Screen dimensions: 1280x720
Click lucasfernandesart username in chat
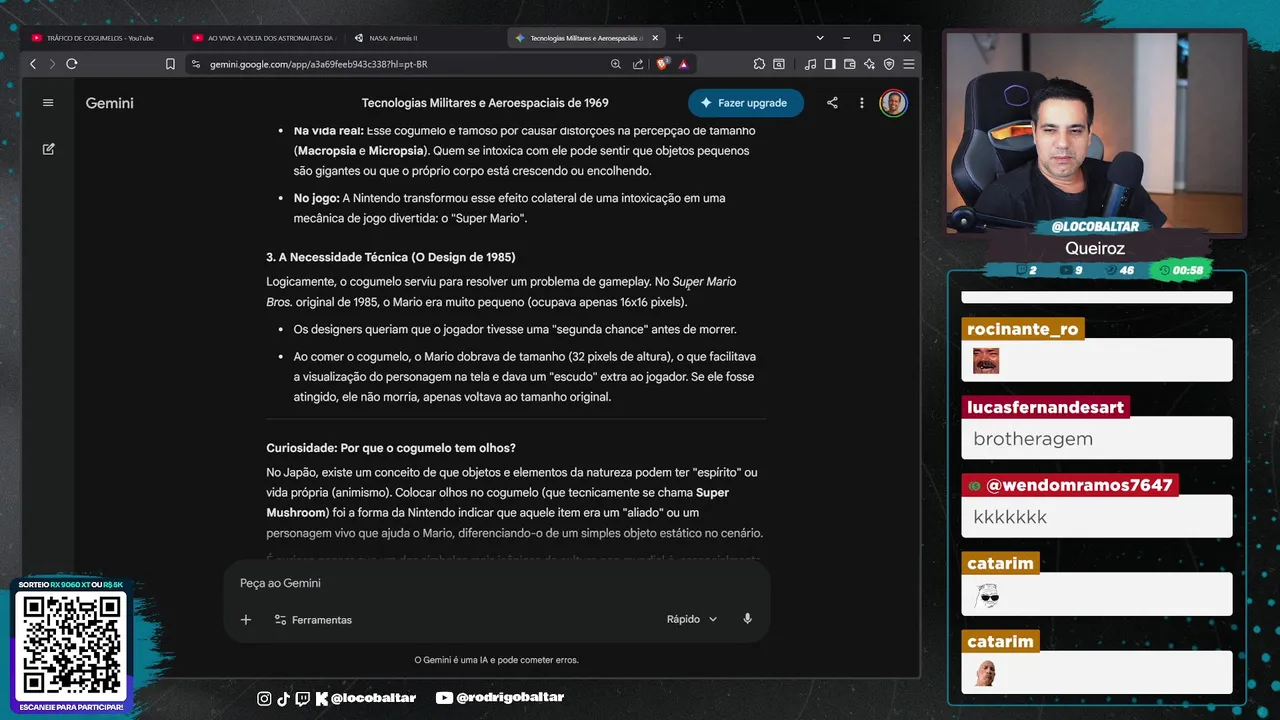(1046, 407)
